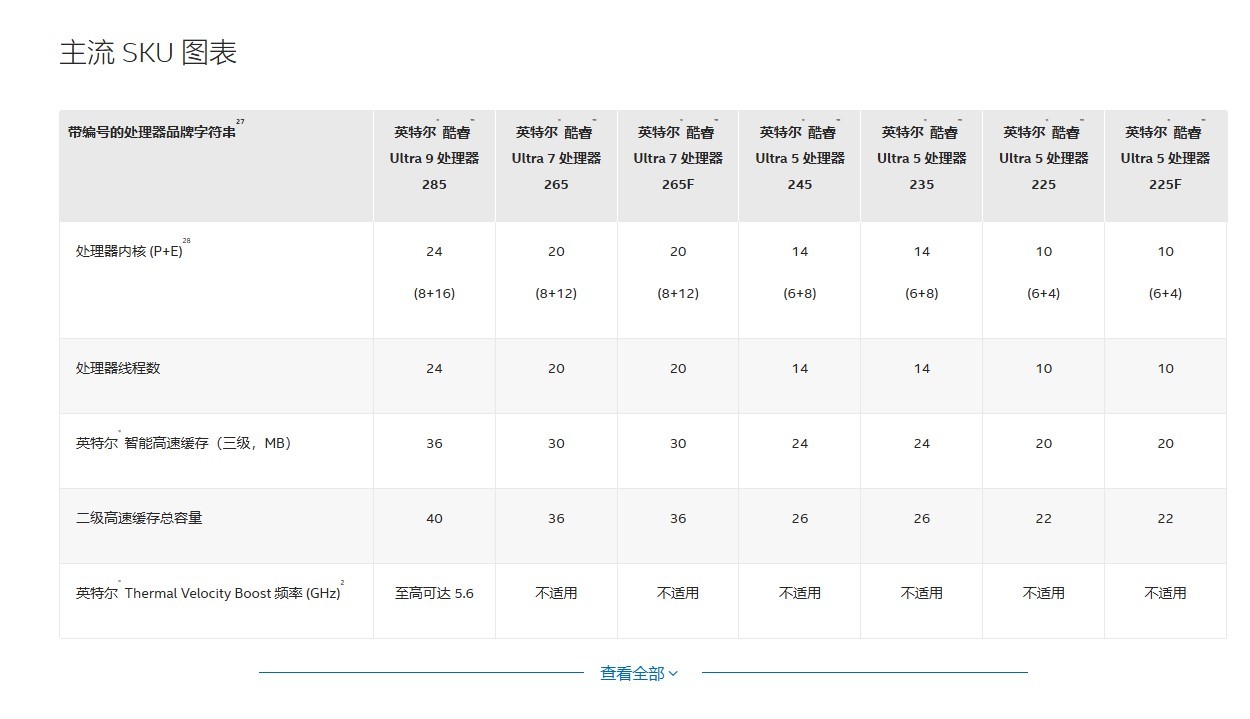The height and width of the screenshot is (719, 1250).
Task: Click 不适用 in the 225 column
Action: pos(1044,593)
